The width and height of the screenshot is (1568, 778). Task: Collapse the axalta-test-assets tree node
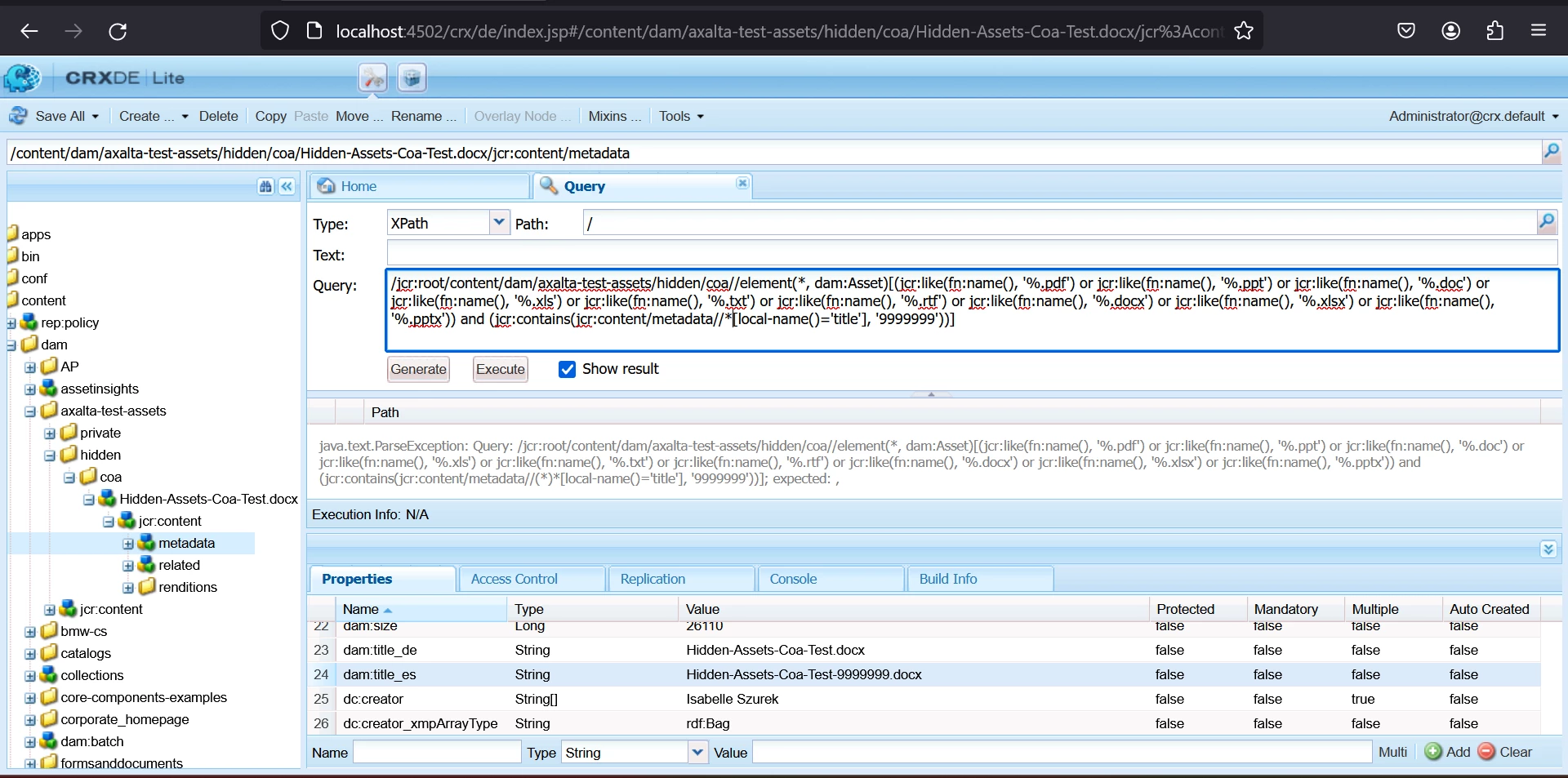pyautogui.click(x=30, y=411)
